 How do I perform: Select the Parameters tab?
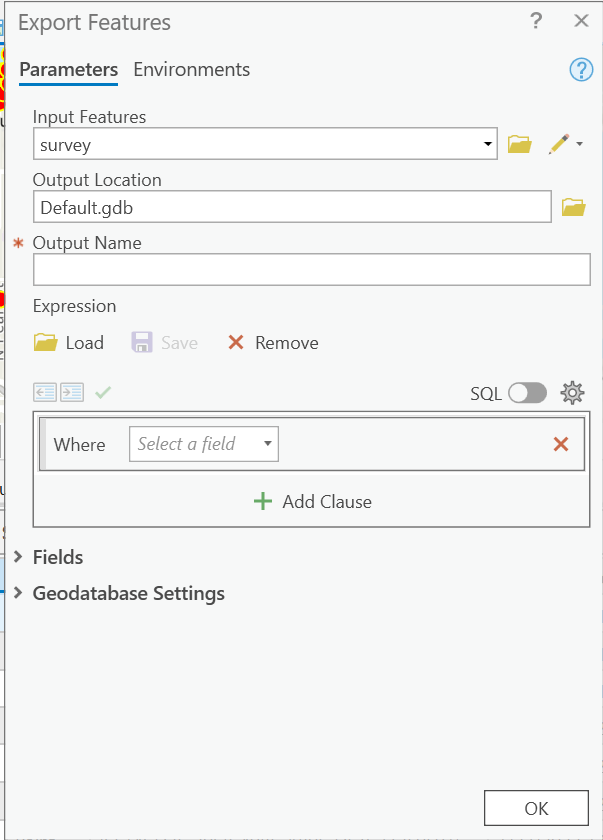click(x=68, y=69)
